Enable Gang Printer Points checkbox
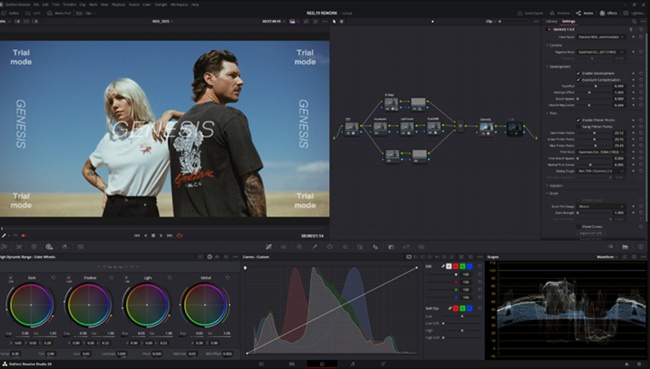650x369 pixels. click(578, 126)
